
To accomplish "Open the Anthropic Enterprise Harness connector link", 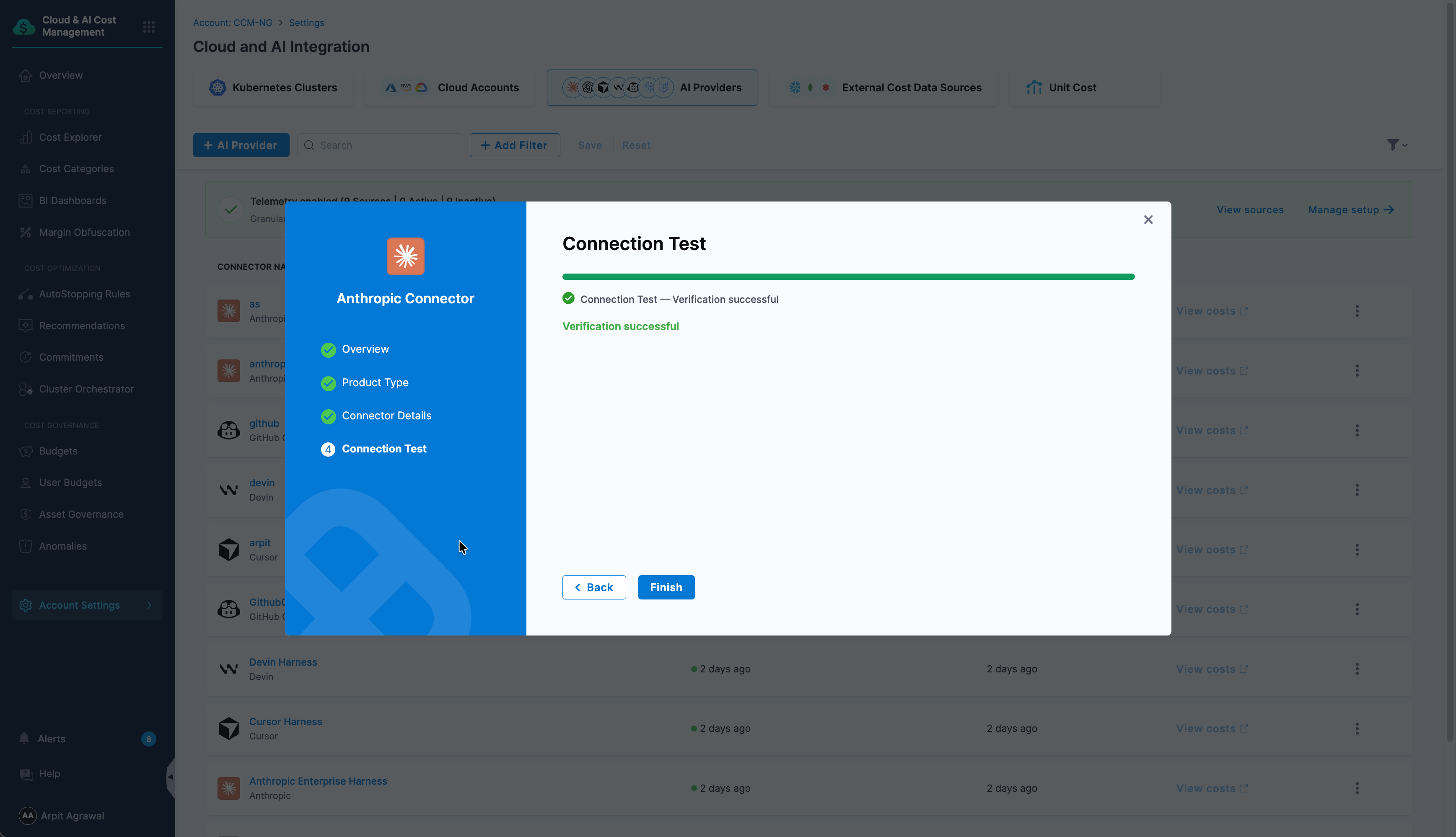I will tap(318, 781).
